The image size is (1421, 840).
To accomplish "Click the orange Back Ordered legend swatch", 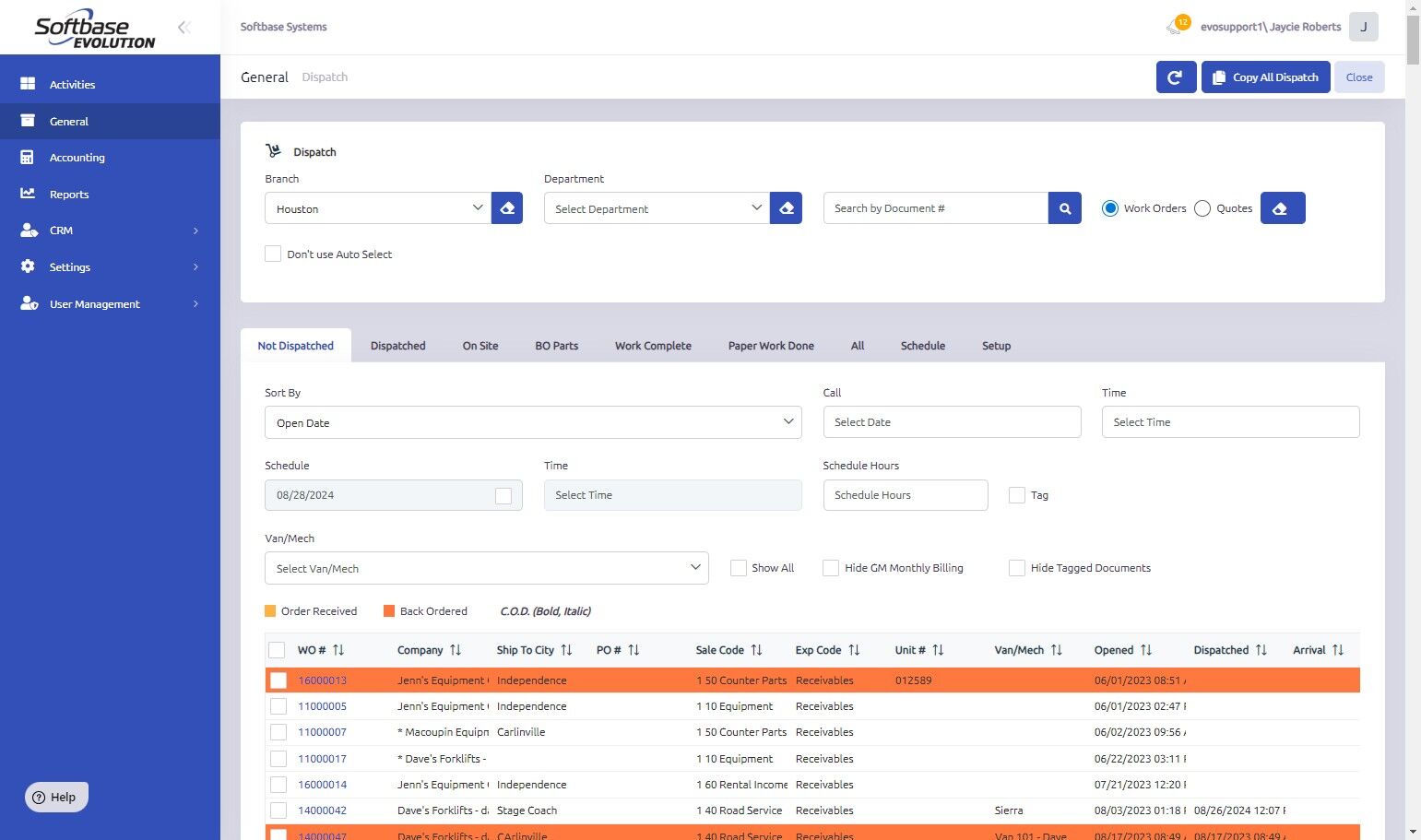I will (x=389, y=611).
